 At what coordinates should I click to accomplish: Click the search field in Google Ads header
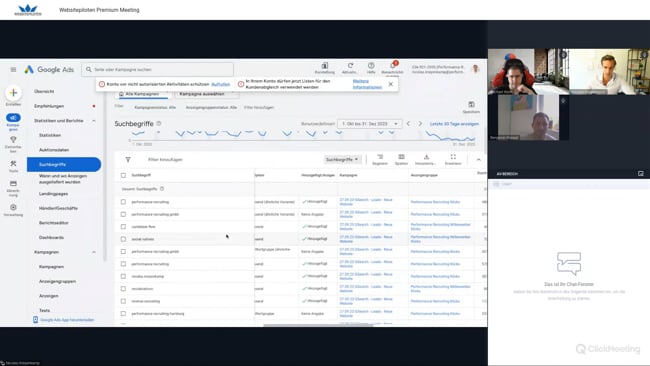pos(158,70)
